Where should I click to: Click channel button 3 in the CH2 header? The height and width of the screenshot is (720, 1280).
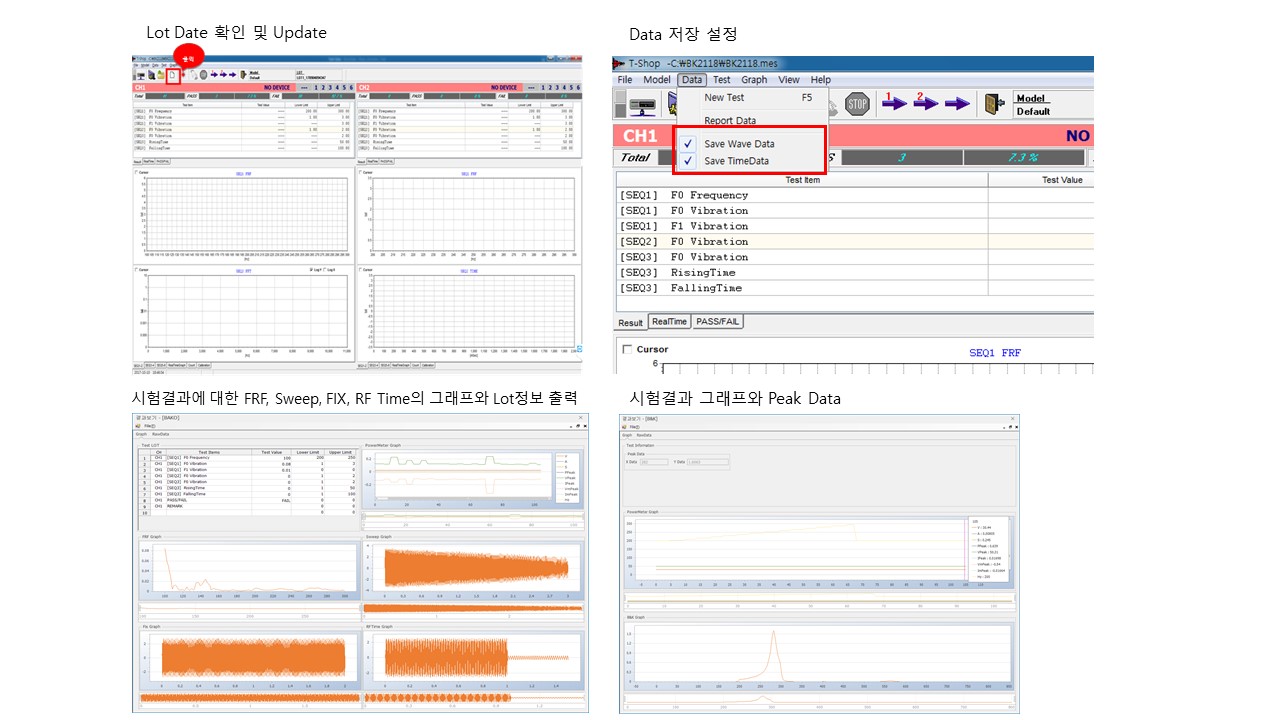pyautogui.click(x=557, y=87)
